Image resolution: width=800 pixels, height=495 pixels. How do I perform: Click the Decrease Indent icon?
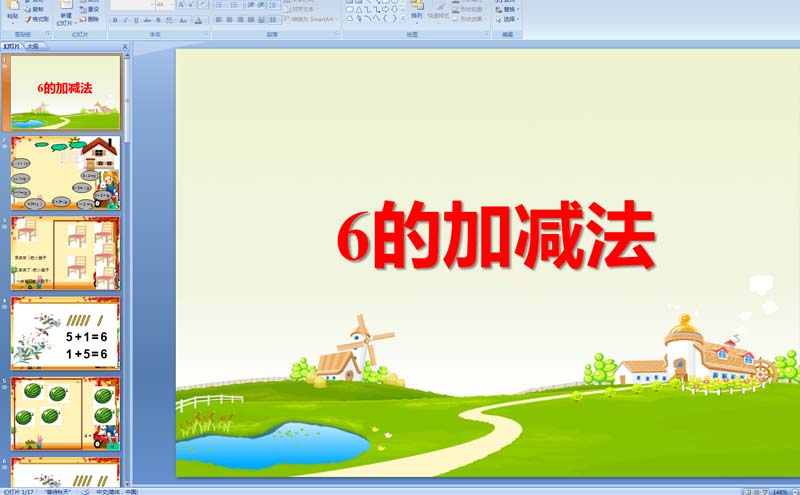pos(252,5)
